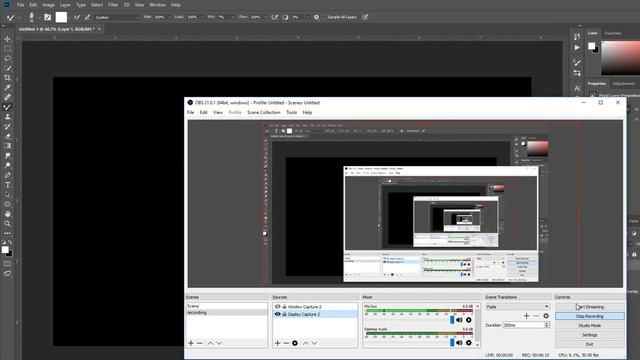The width and height of the screenshot is (640, 360).
Task: Select the Eyedropper tool
Action: tap(7, 87)
